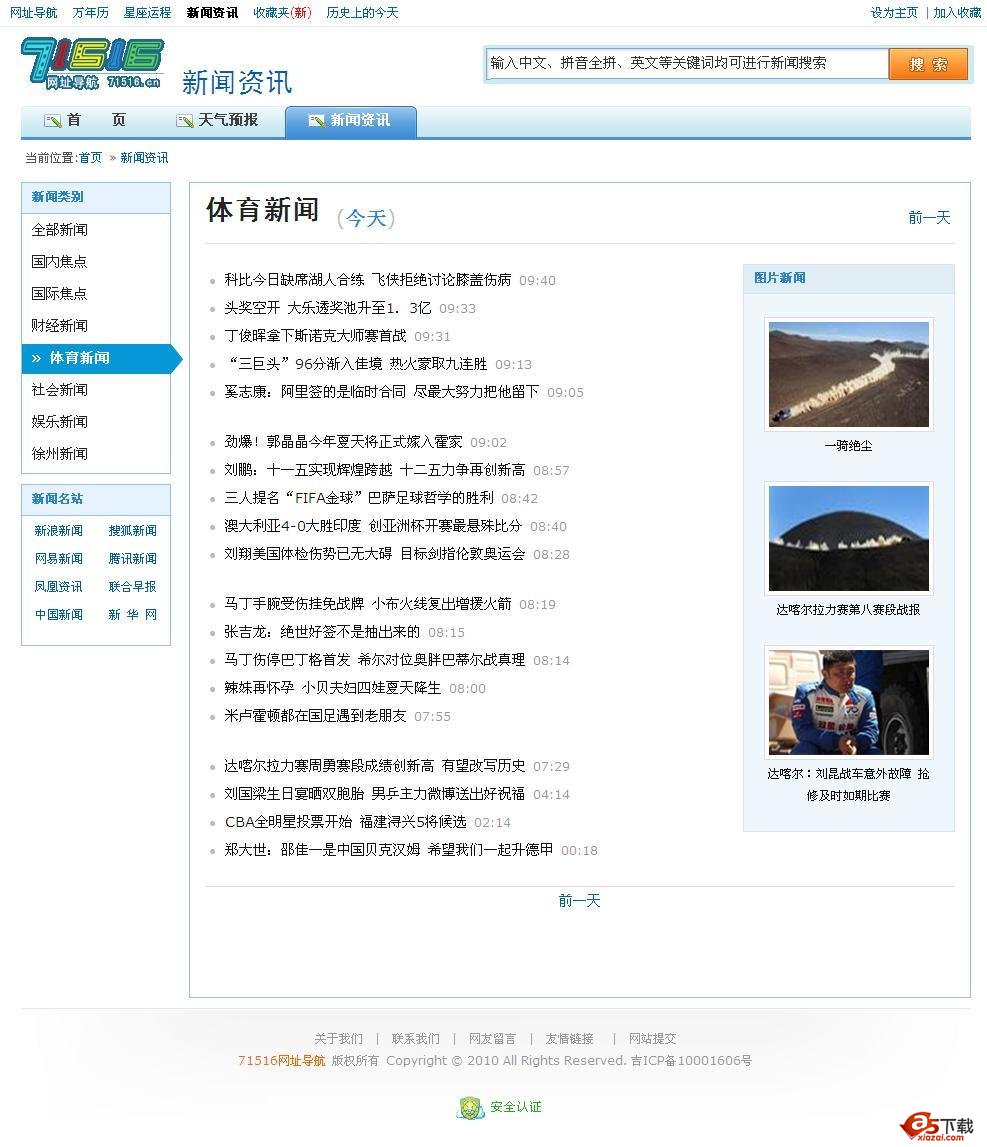Select 国际焦点 category
The image size is (987, 1147).
click(x=59, y=293)
